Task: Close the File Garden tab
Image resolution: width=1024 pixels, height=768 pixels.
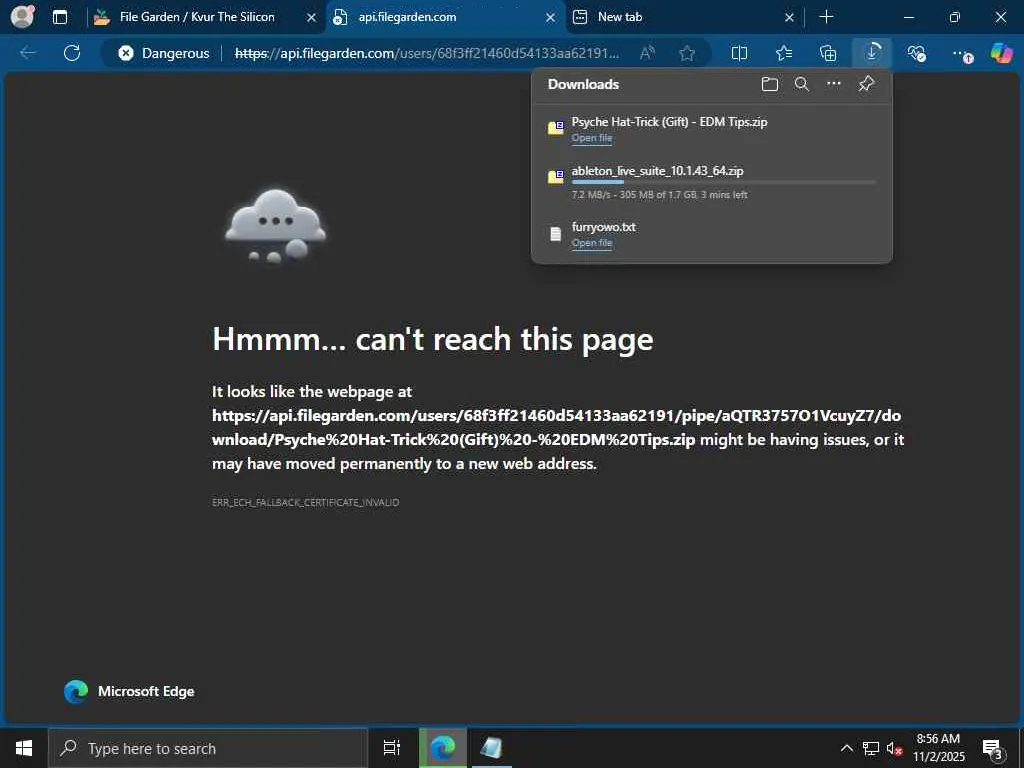Action: click(x=312, y=18)
